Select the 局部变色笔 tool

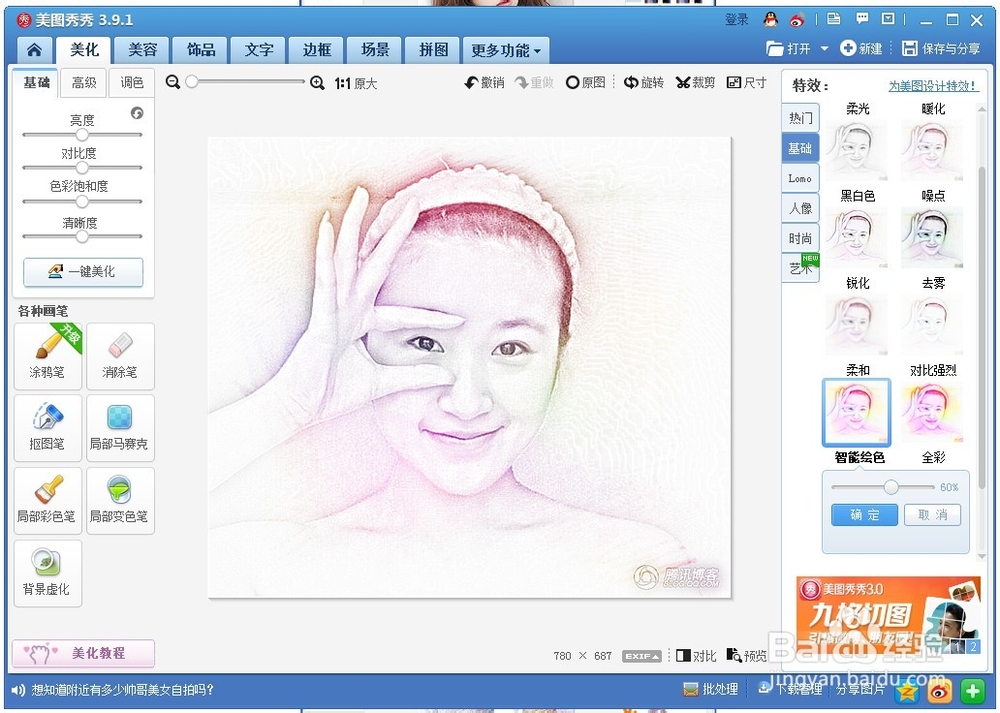[120, 501]
